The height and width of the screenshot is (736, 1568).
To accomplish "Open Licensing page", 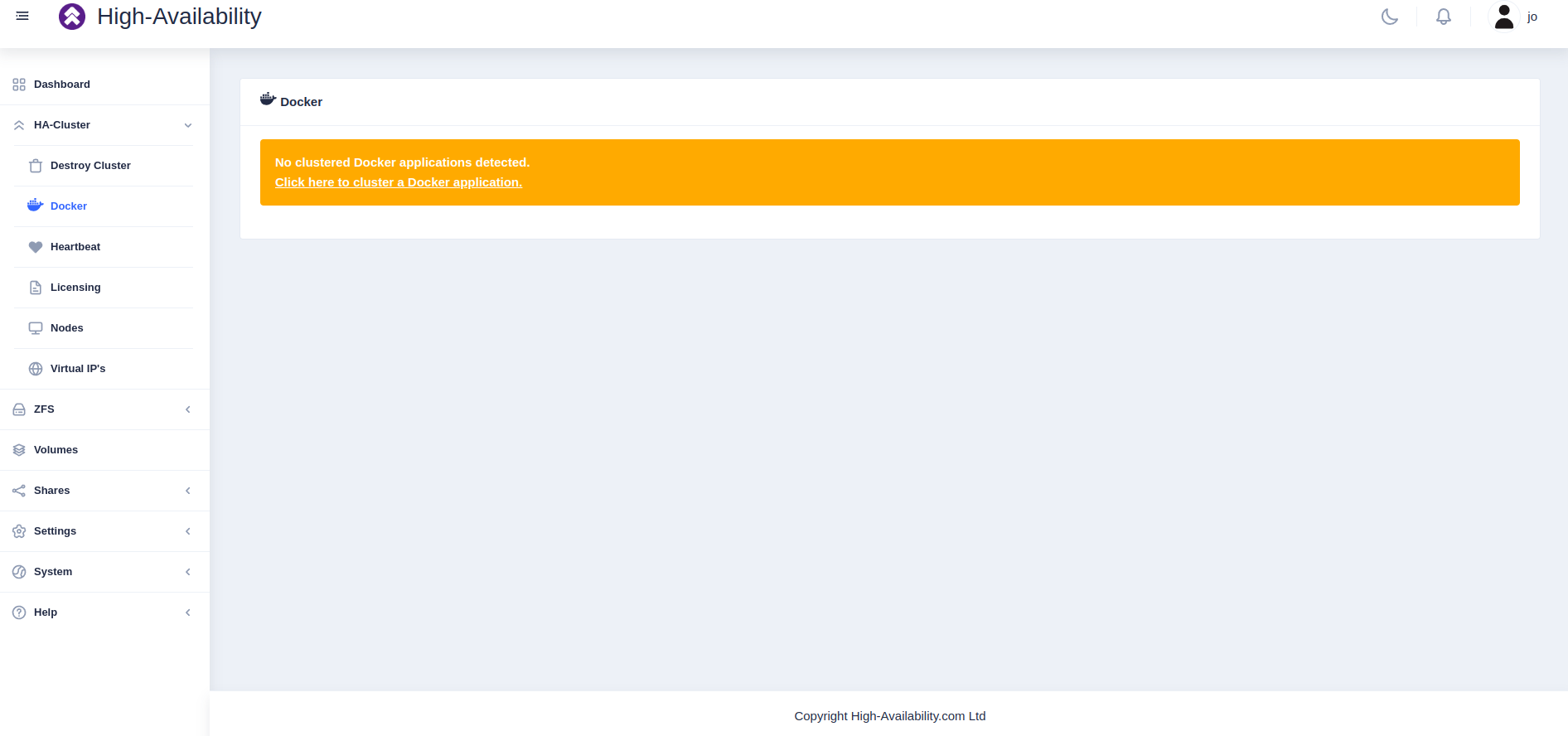I will [75, 288].
